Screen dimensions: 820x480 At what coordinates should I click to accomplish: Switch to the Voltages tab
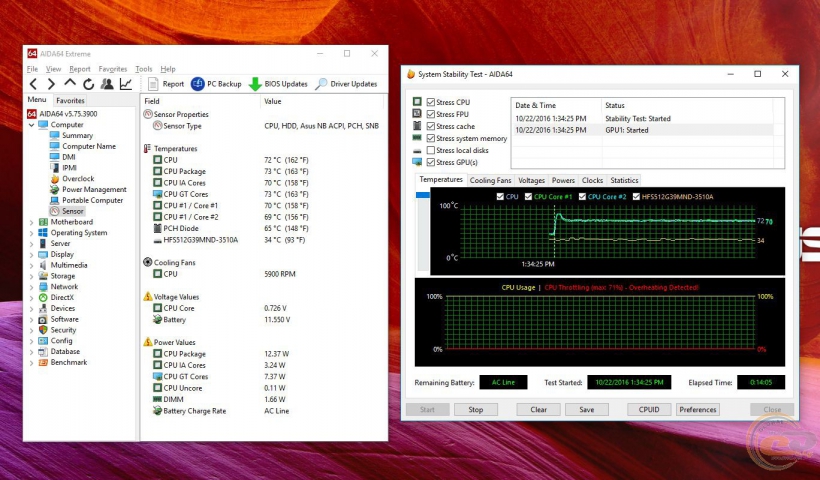coord(531,180)
